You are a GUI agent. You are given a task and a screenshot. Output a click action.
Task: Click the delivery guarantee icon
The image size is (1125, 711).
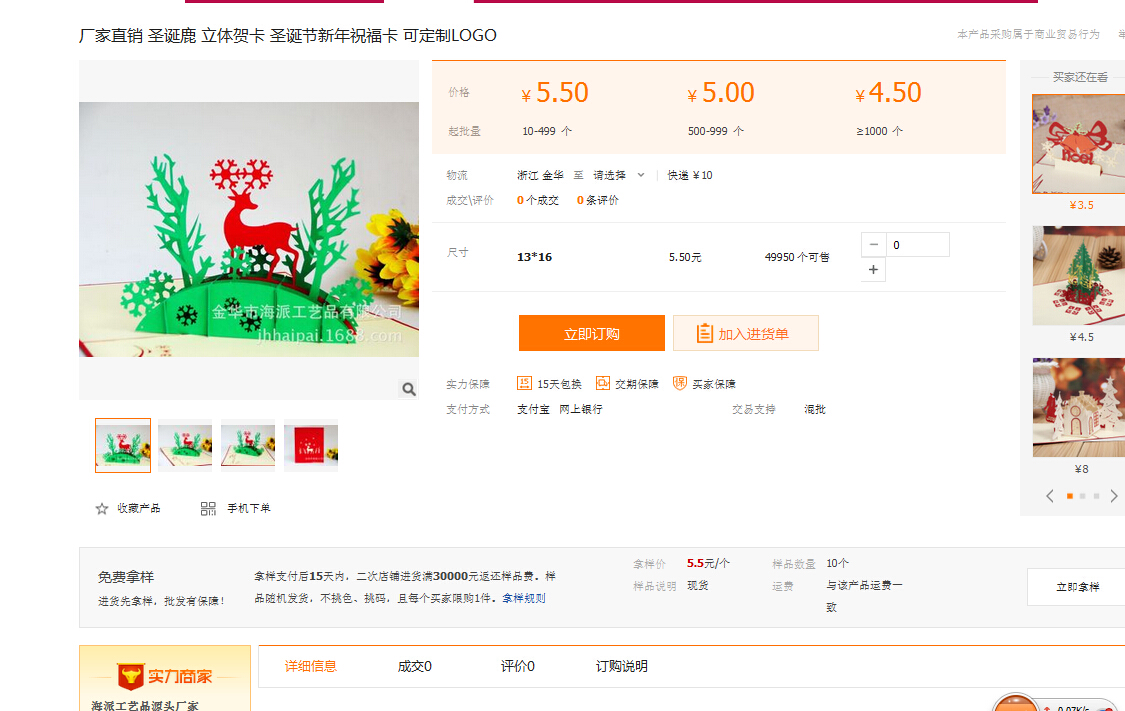(603, 383)
